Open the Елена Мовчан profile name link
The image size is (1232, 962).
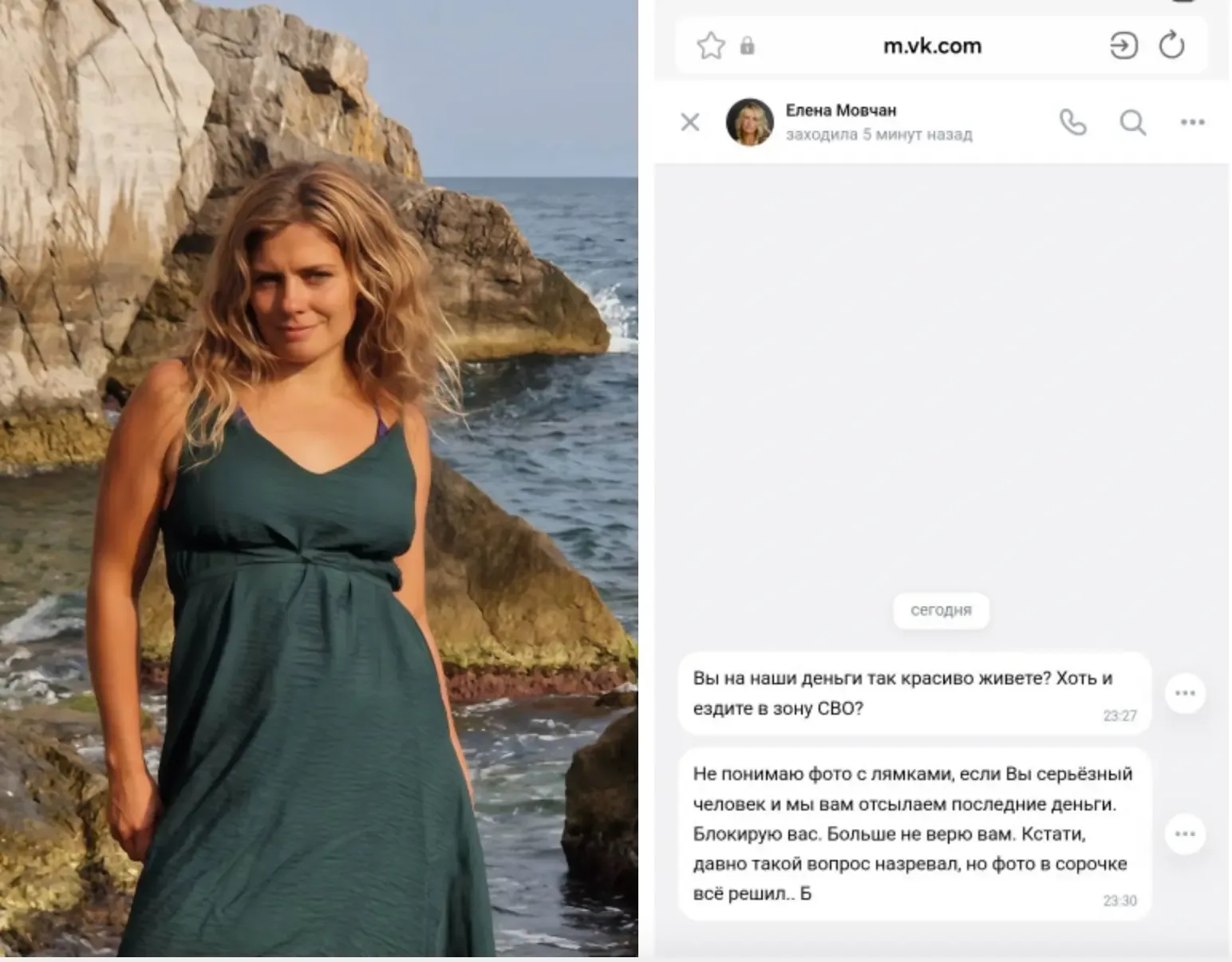click(x=841, y=110)
